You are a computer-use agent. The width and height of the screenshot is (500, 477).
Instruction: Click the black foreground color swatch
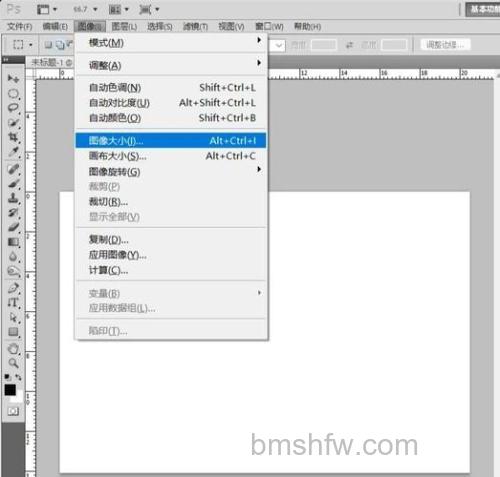click(10, 390)
